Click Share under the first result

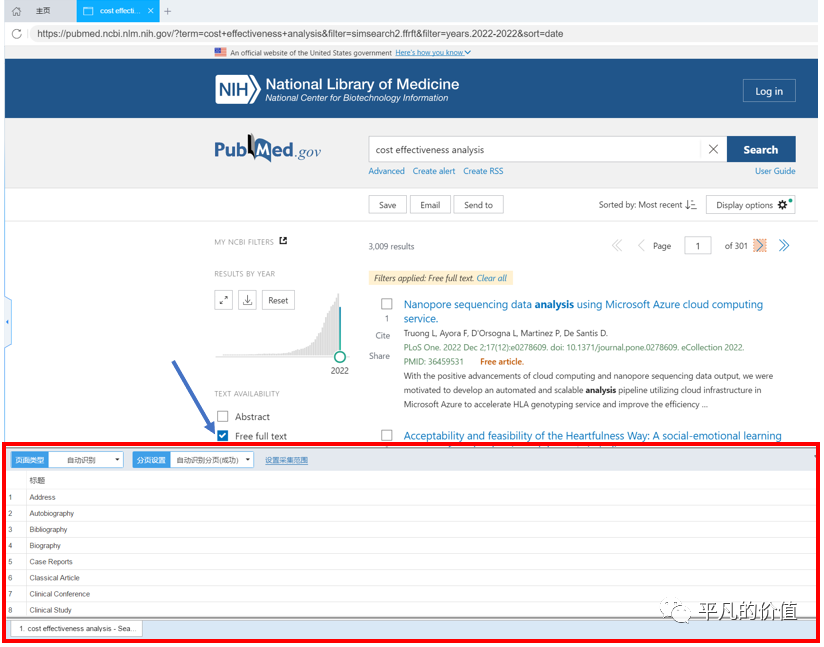click(379, 356)
